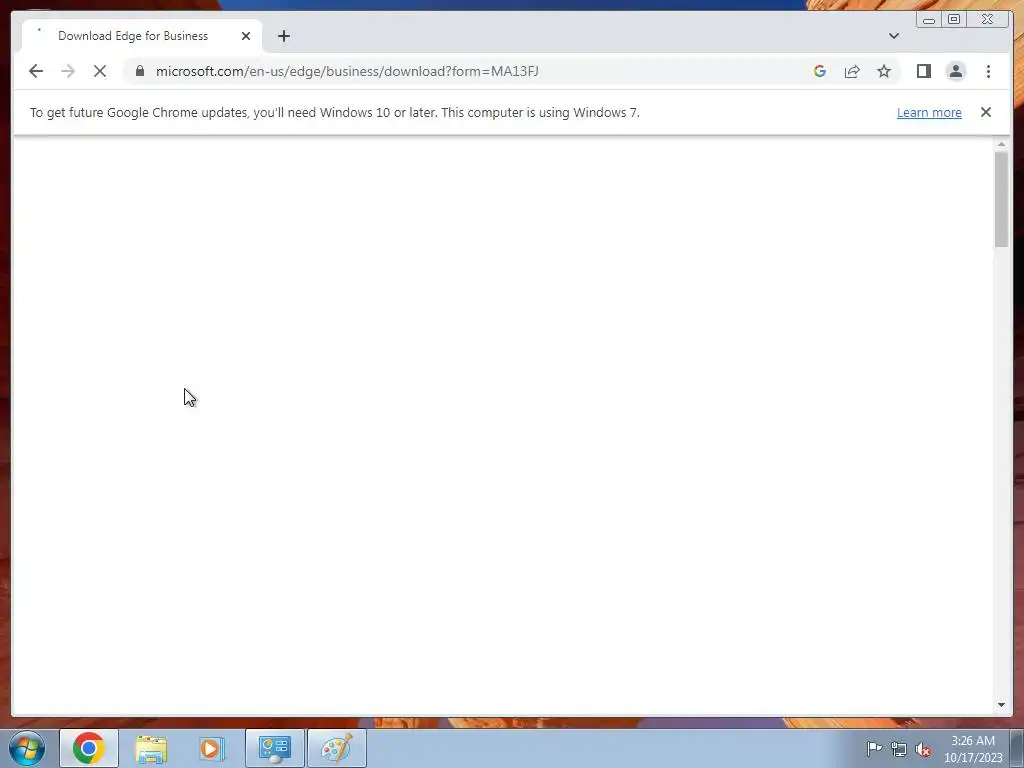Dismiss the Windows 7 update notice

pos(985,112)
